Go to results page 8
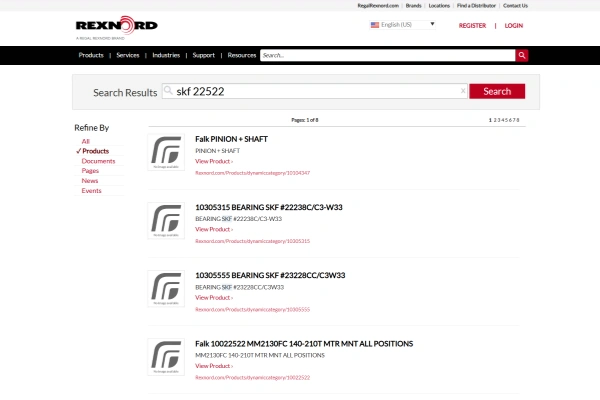Image resolution: width=600 pixels, height=400 pixels. point(518,120)
